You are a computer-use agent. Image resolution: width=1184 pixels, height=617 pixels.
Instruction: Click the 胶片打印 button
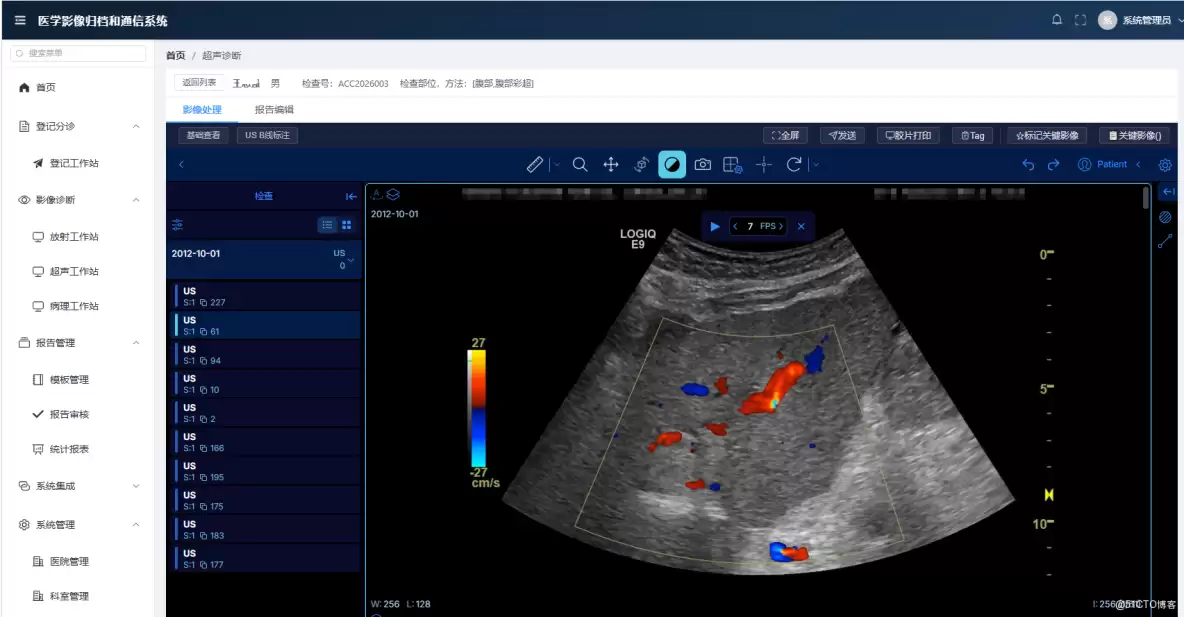click(908, 135)
